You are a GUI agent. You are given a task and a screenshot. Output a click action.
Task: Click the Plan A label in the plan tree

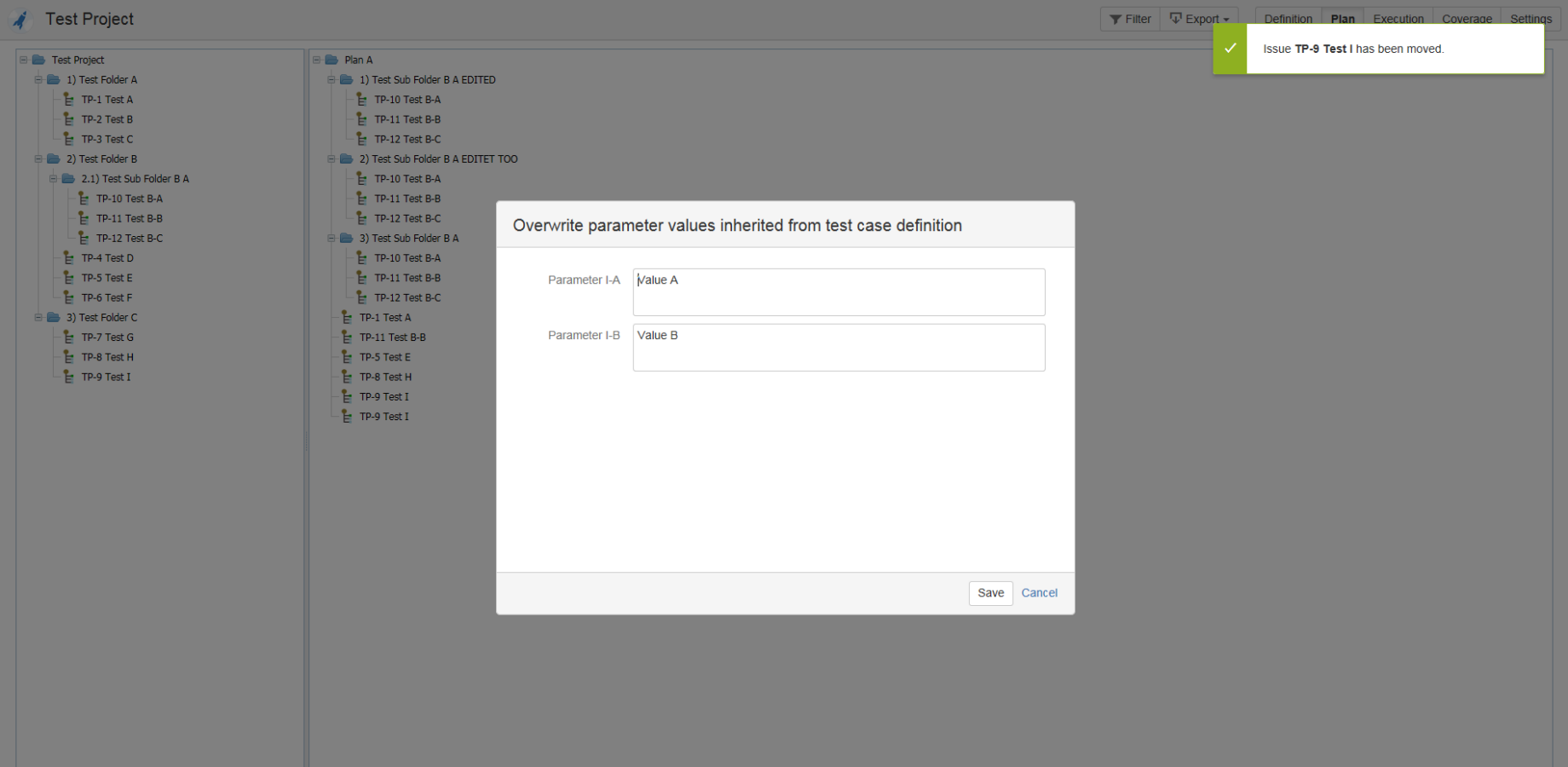pyautogui.click(x=359, y=60)
